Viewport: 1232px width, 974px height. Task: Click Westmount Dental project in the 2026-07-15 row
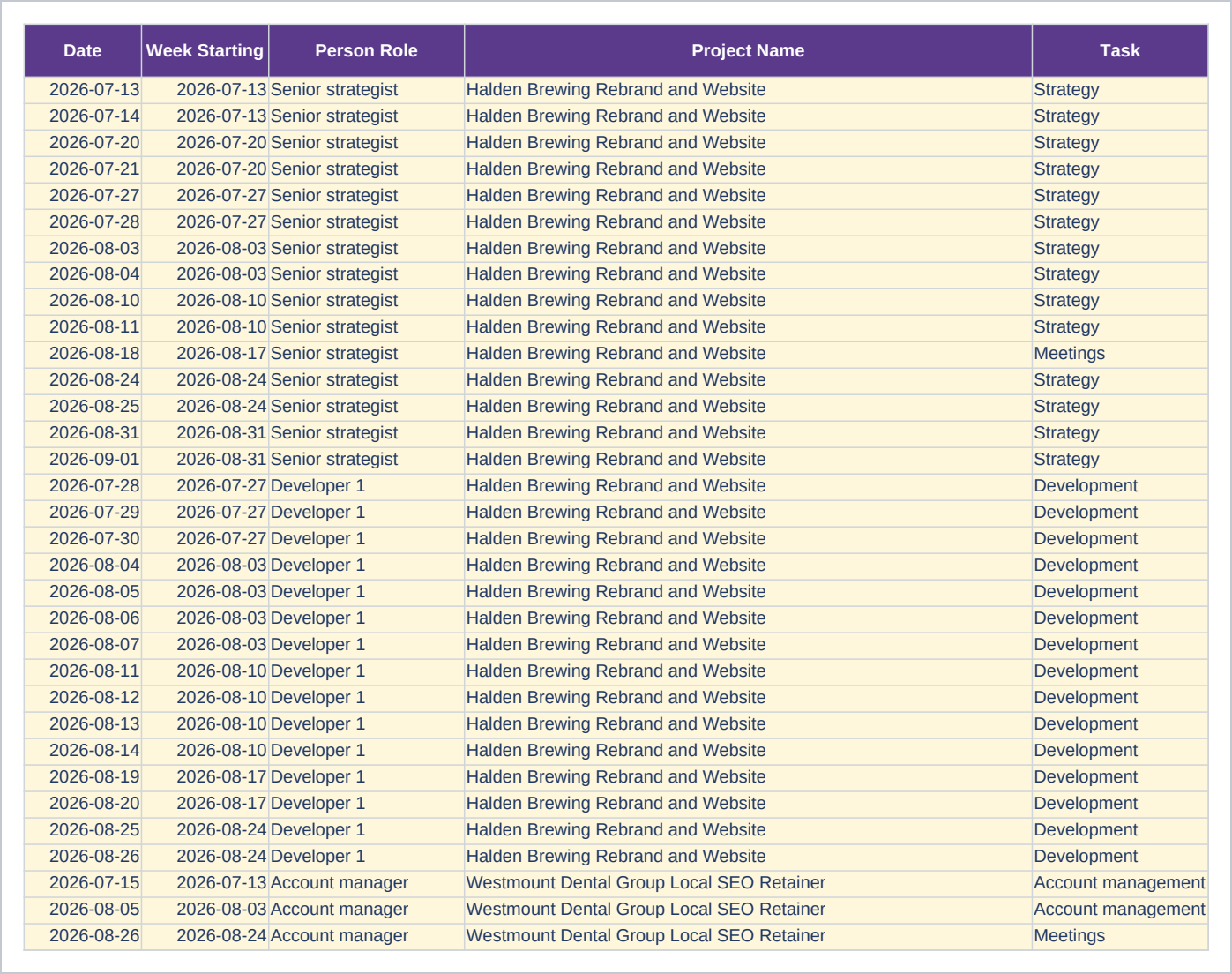click(748, 883)
